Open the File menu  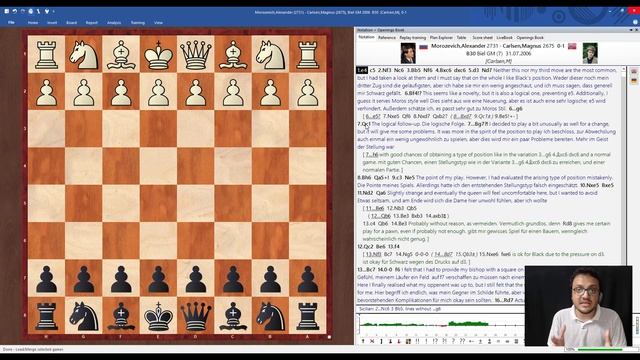[x=11, y=22]
